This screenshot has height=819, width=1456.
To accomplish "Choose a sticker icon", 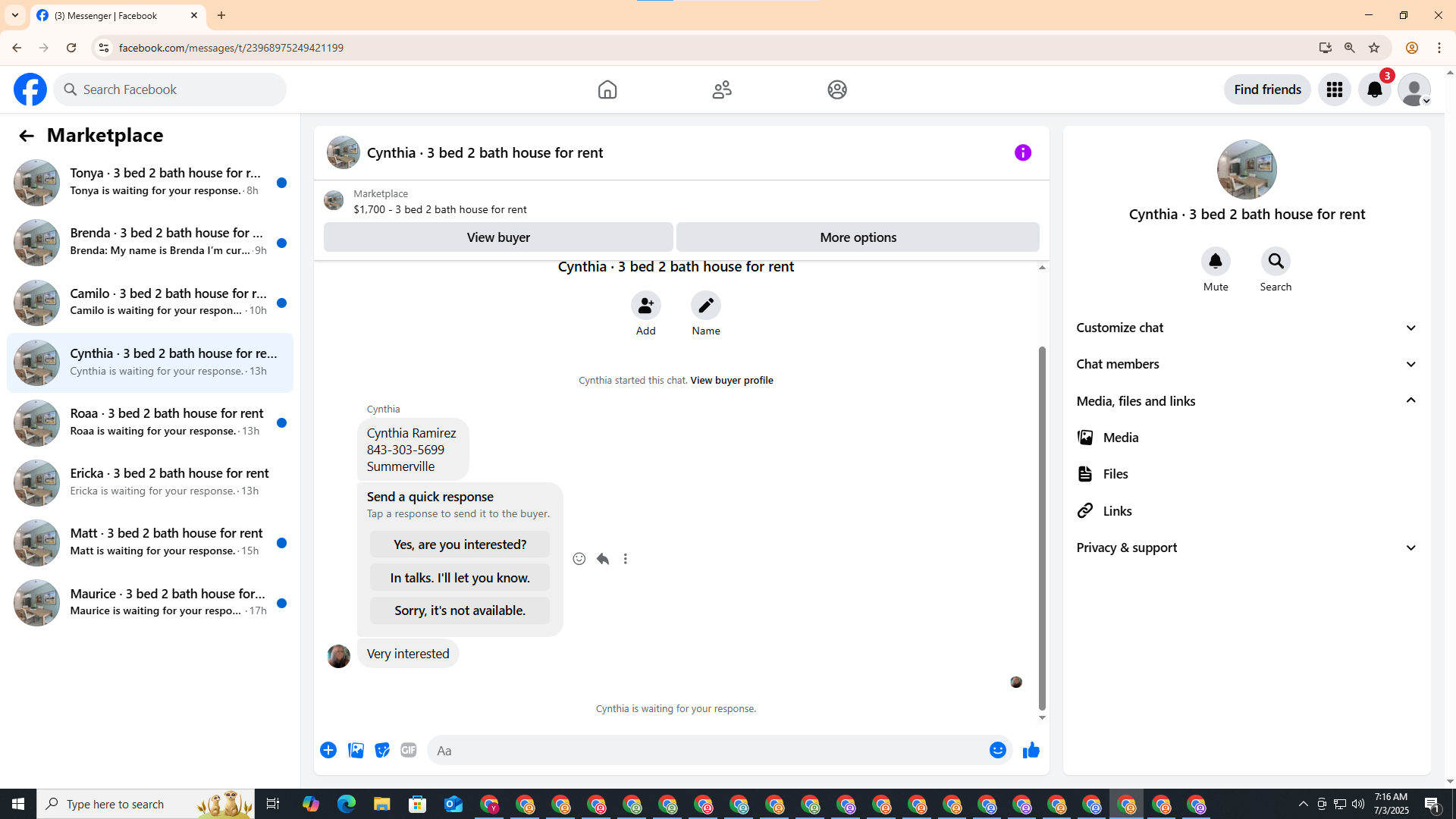I will (x=382, y=751).
